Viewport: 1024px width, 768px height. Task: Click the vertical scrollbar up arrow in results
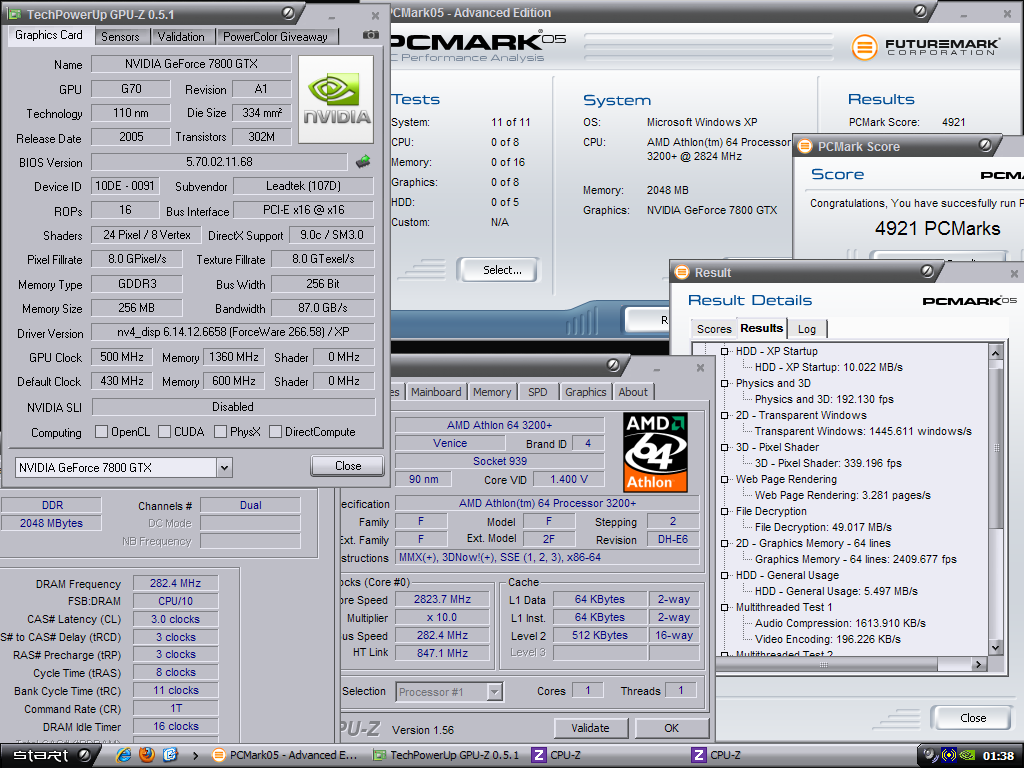996,353
